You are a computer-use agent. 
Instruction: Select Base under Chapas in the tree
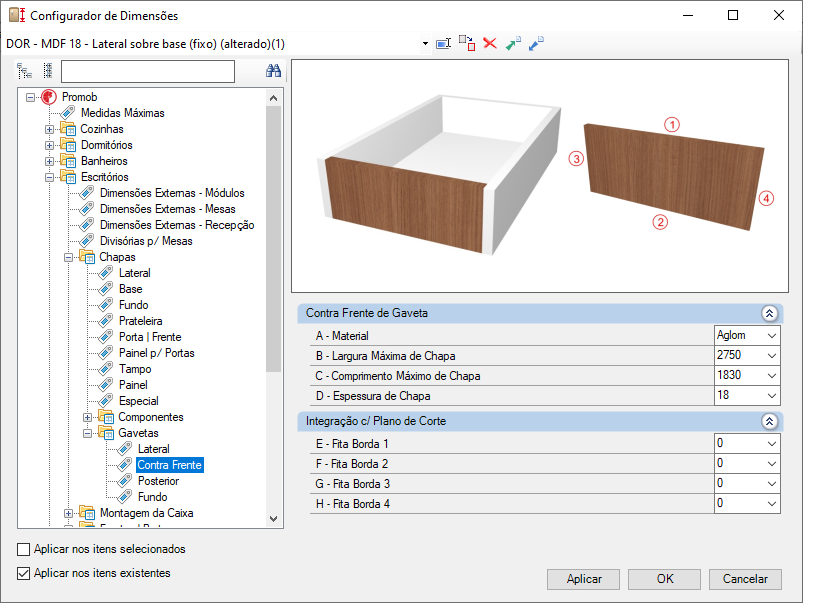(x=130, y=289)
